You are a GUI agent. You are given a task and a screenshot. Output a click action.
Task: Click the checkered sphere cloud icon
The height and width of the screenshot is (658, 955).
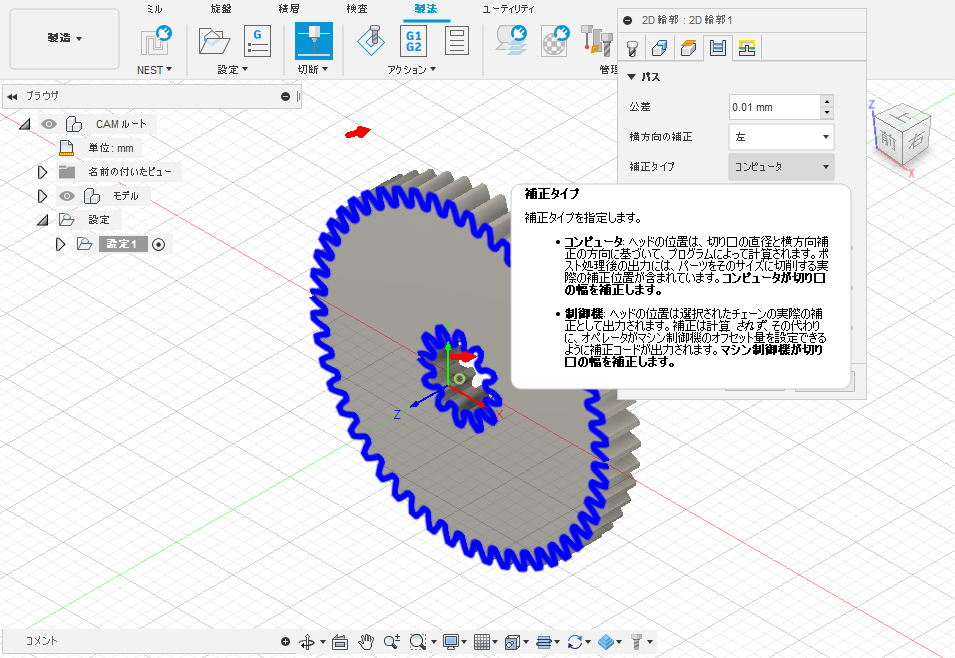[x=555, y=41]
